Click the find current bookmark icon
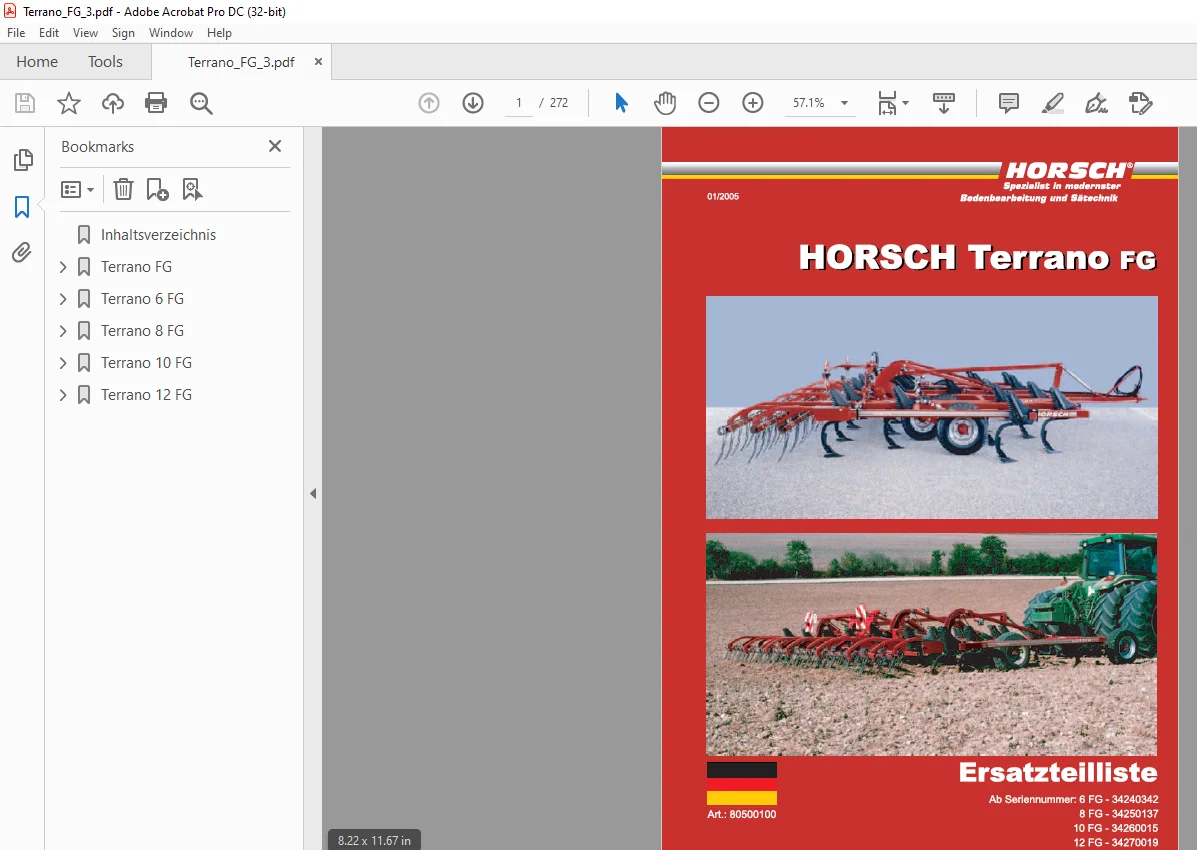Viewport: 1197px width, 850px height. 192,189
